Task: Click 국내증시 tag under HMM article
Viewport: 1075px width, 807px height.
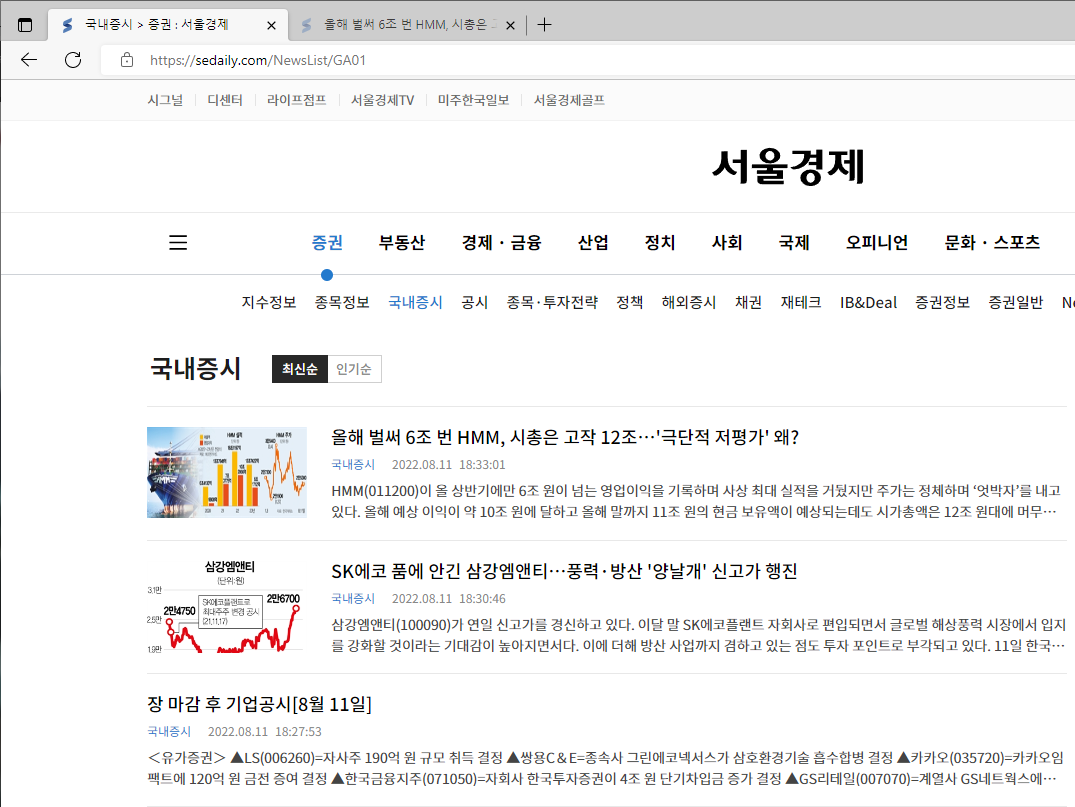Action: (x=353, y=464)
